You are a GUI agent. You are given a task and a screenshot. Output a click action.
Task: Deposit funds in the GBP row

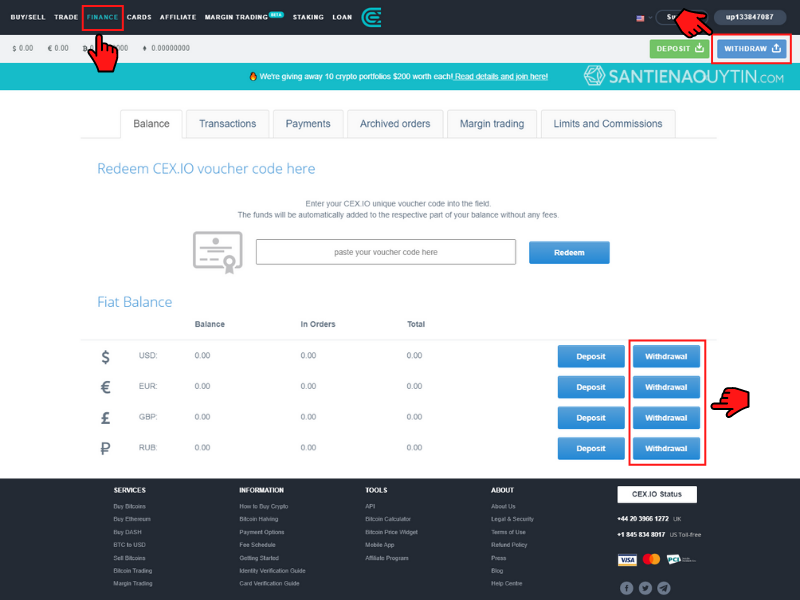pos(591,418)
